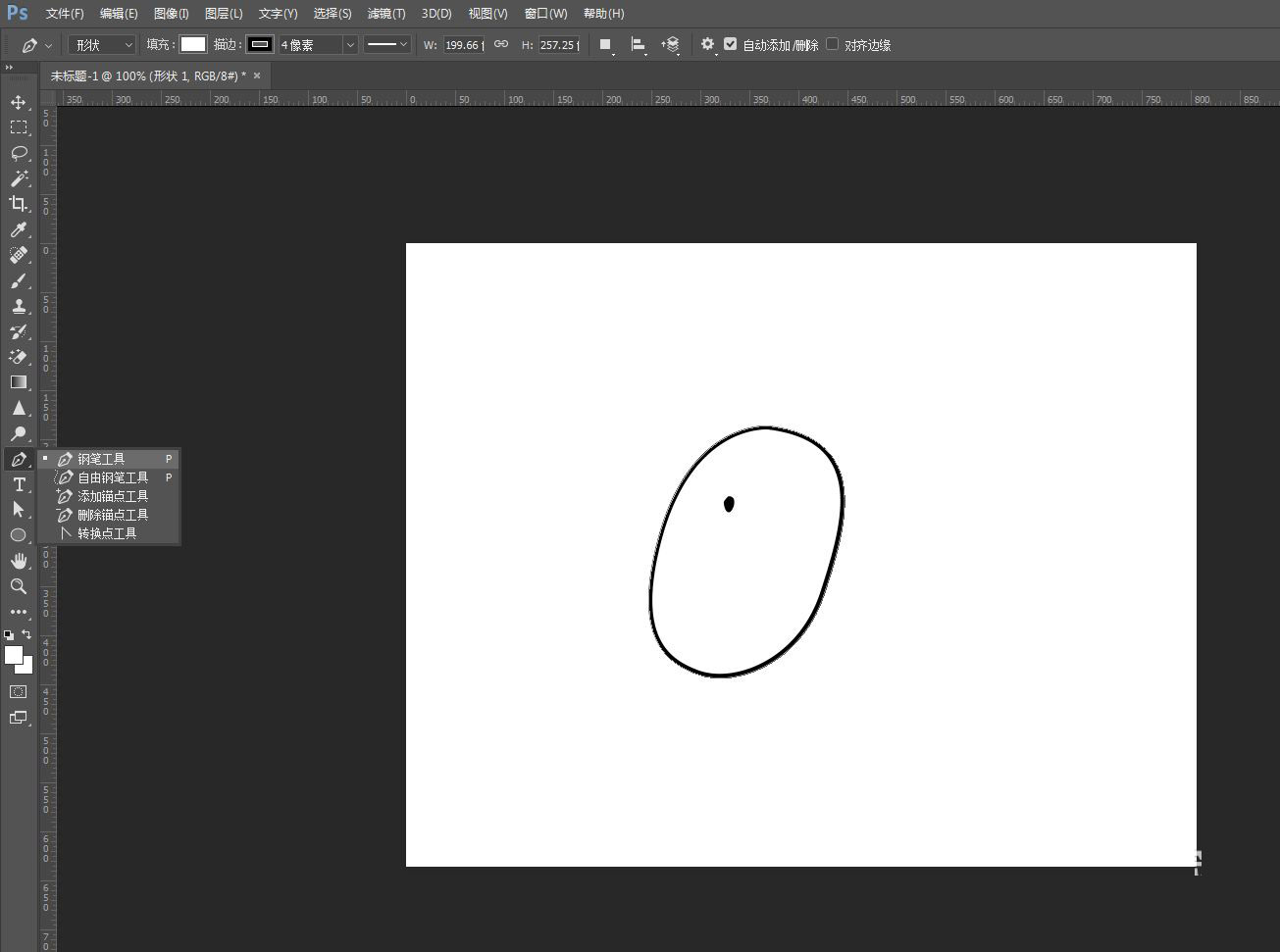Open the 滤镜(T) menu

pos(385,14)
